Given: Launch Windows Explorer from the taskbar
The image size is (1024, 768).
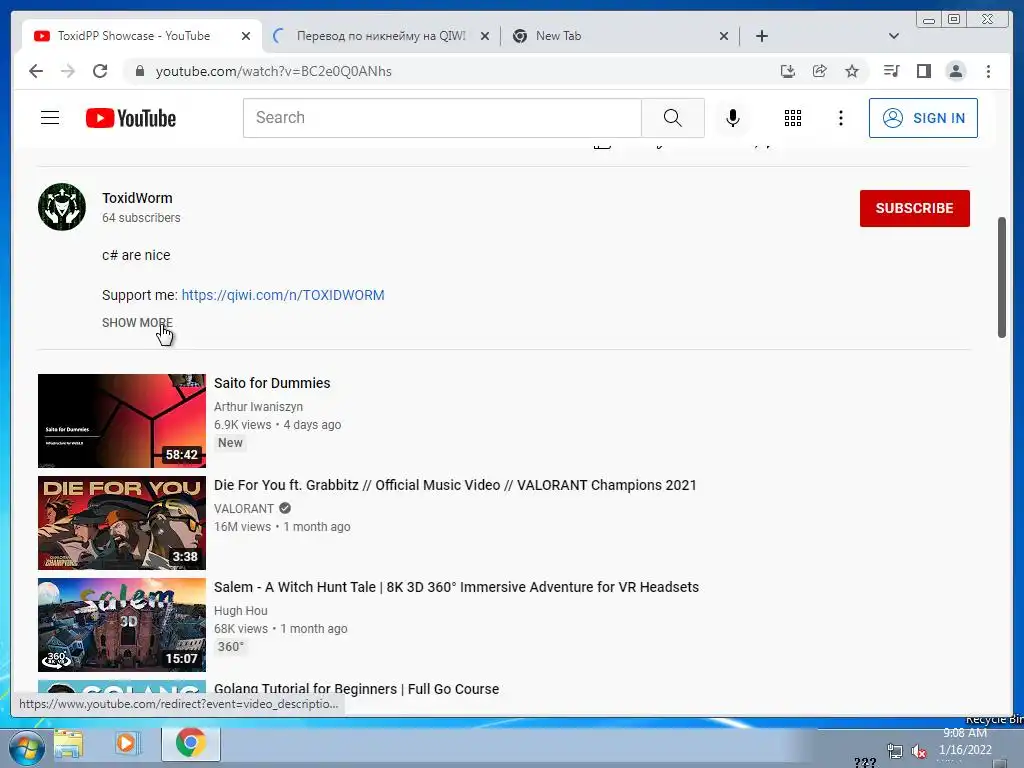Looking at the screenshot, I should pos(69,744).
